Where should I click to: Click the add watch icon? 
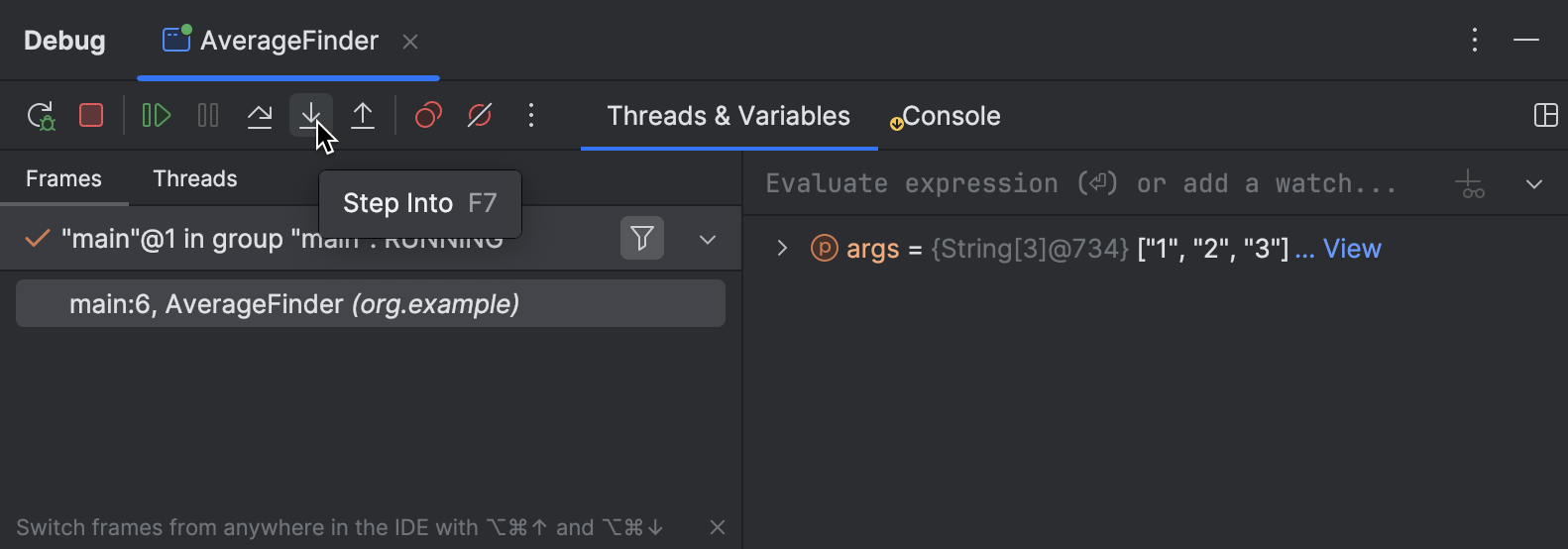[1469, 184]
